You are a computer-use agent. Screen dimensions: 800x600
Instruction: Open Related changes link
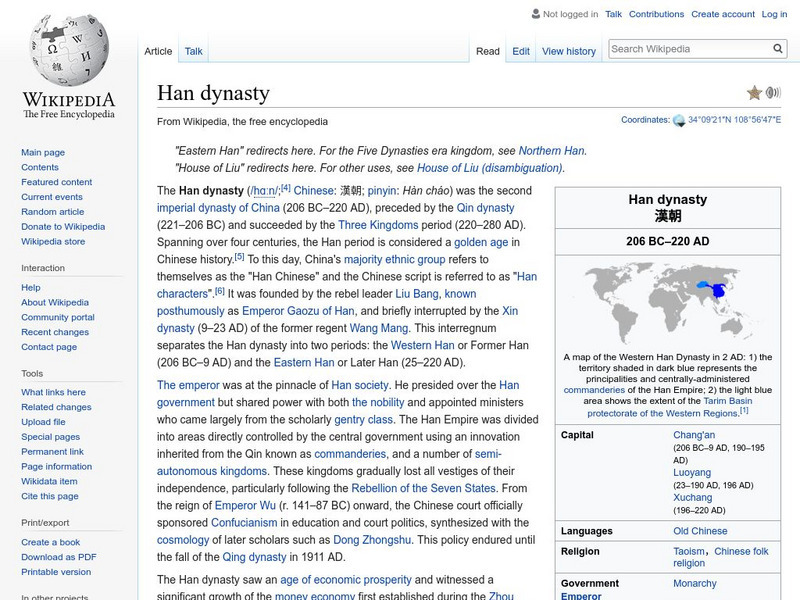pos(56,407)
